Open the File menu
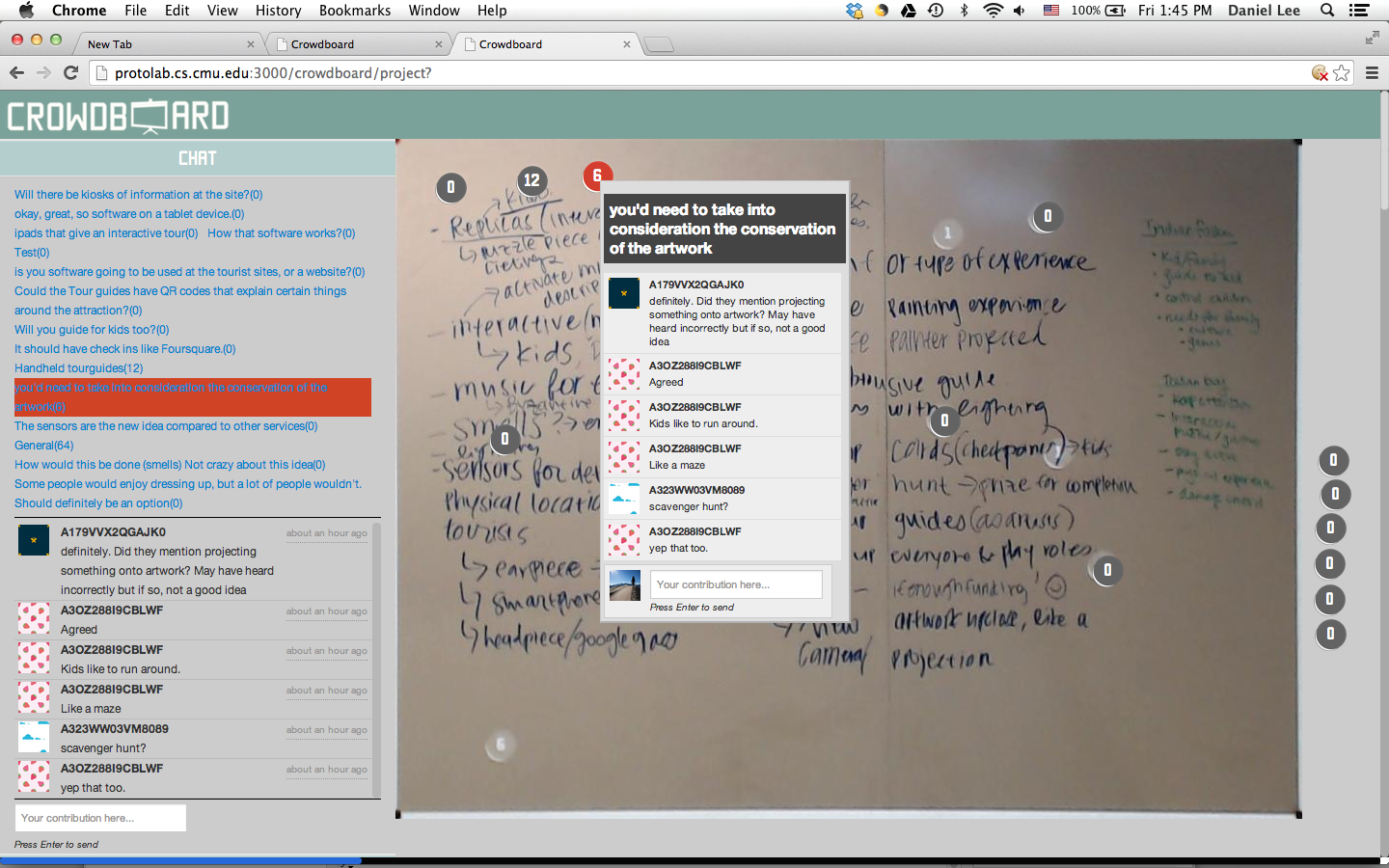 tap(136, 11)
